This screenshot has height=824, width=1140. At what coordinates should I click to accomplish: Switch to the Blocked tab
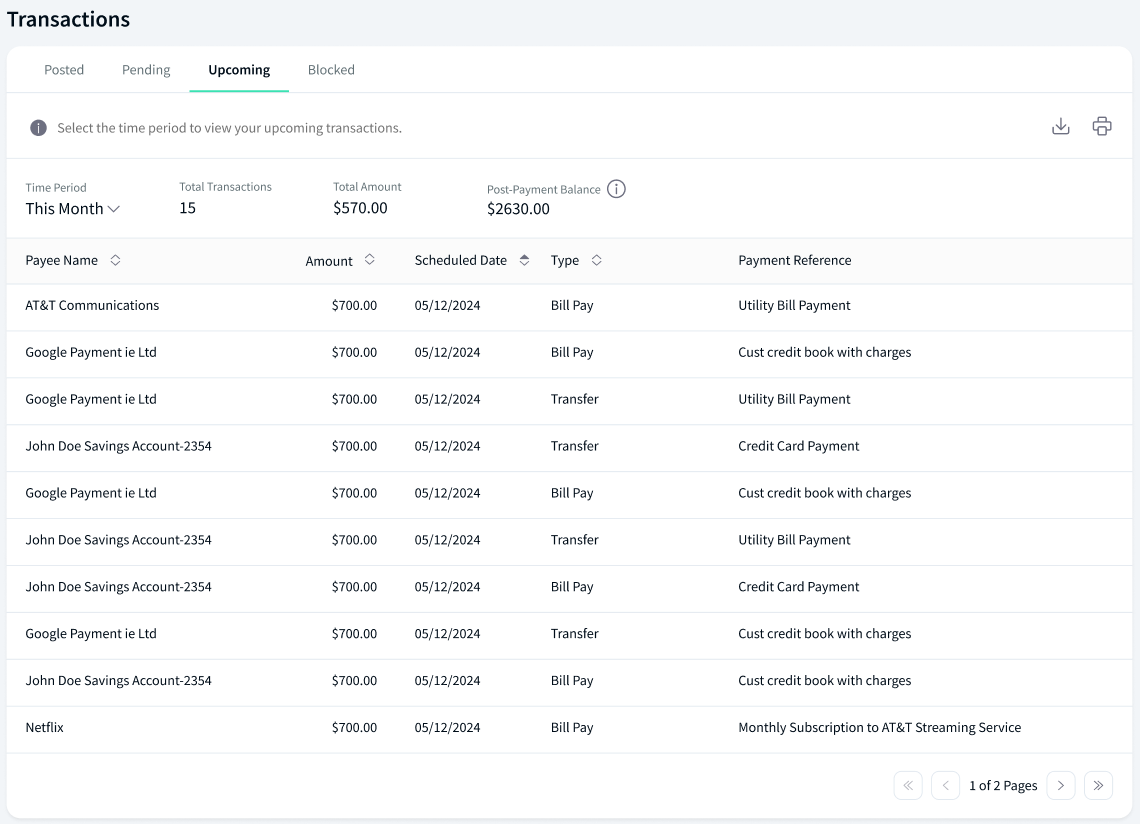tap(331, 70)
